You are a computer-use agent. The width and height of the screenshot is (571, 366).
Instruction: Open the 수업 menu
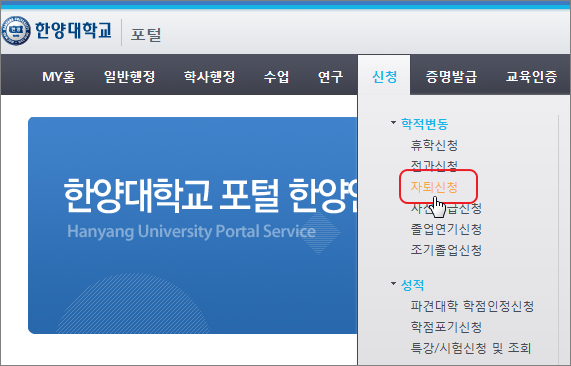pos(276,76)
